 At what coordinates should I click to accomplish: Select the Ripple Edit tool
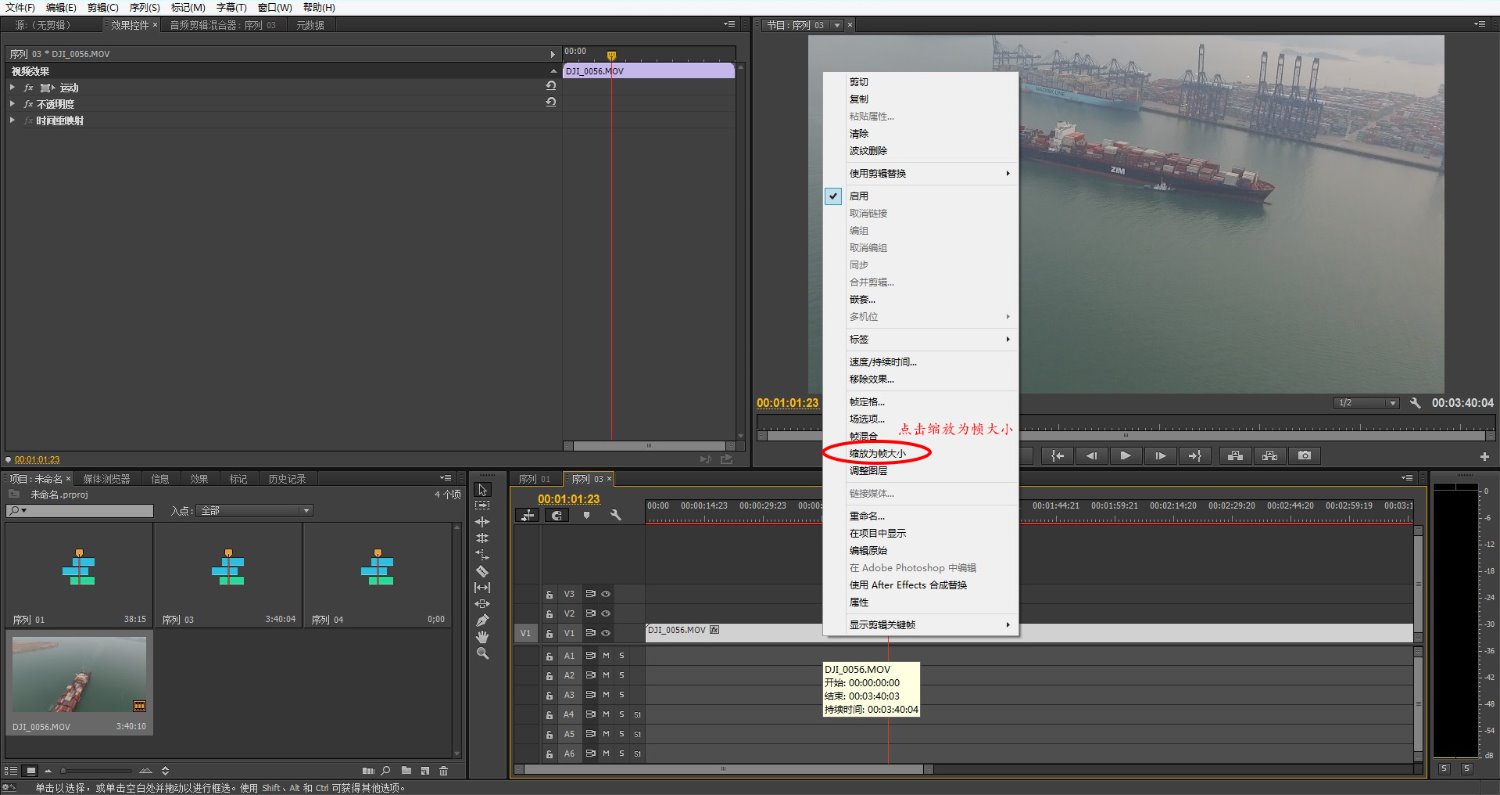tap(483, 522)
